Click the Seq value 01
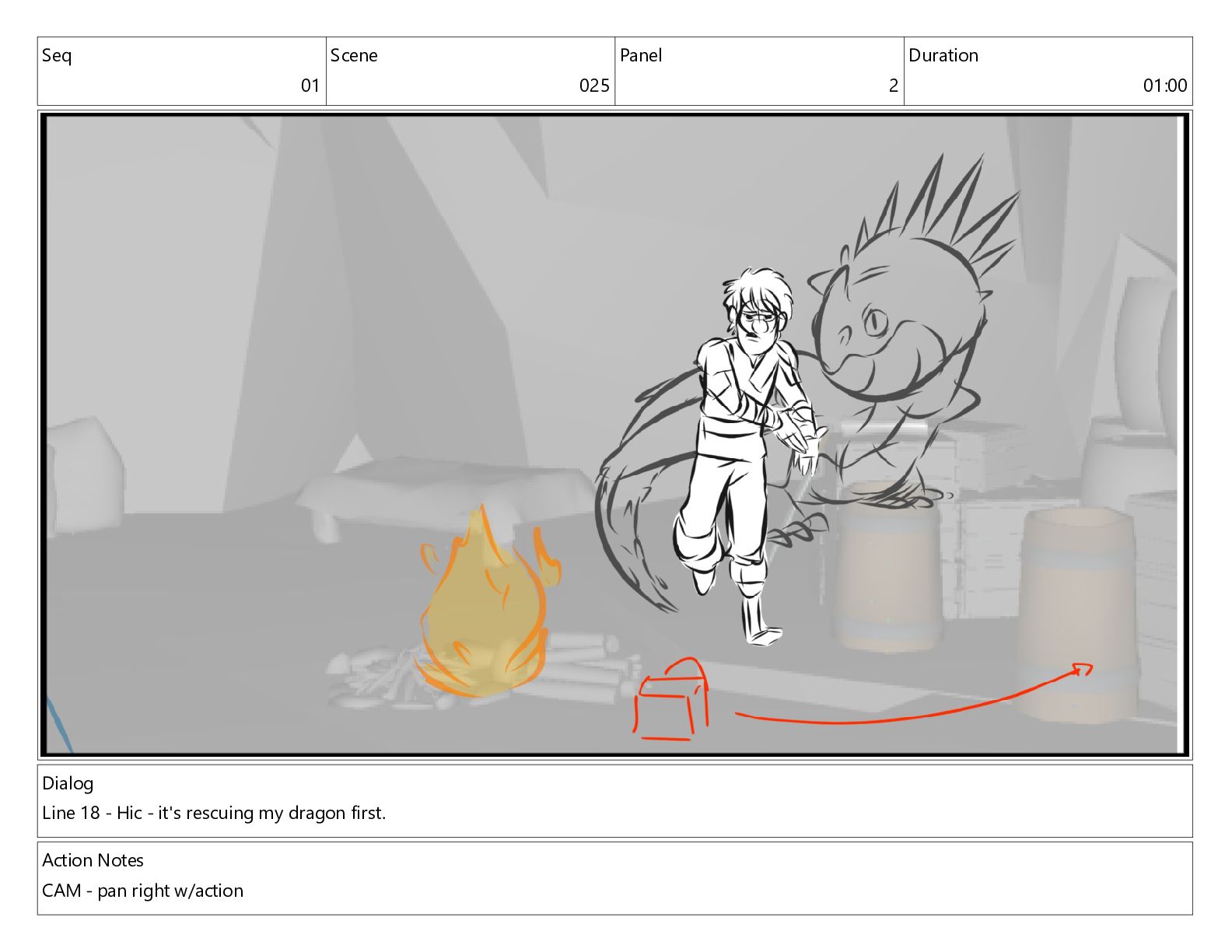1232x952 pixels. pyautogui.click(x=310, y=86)
